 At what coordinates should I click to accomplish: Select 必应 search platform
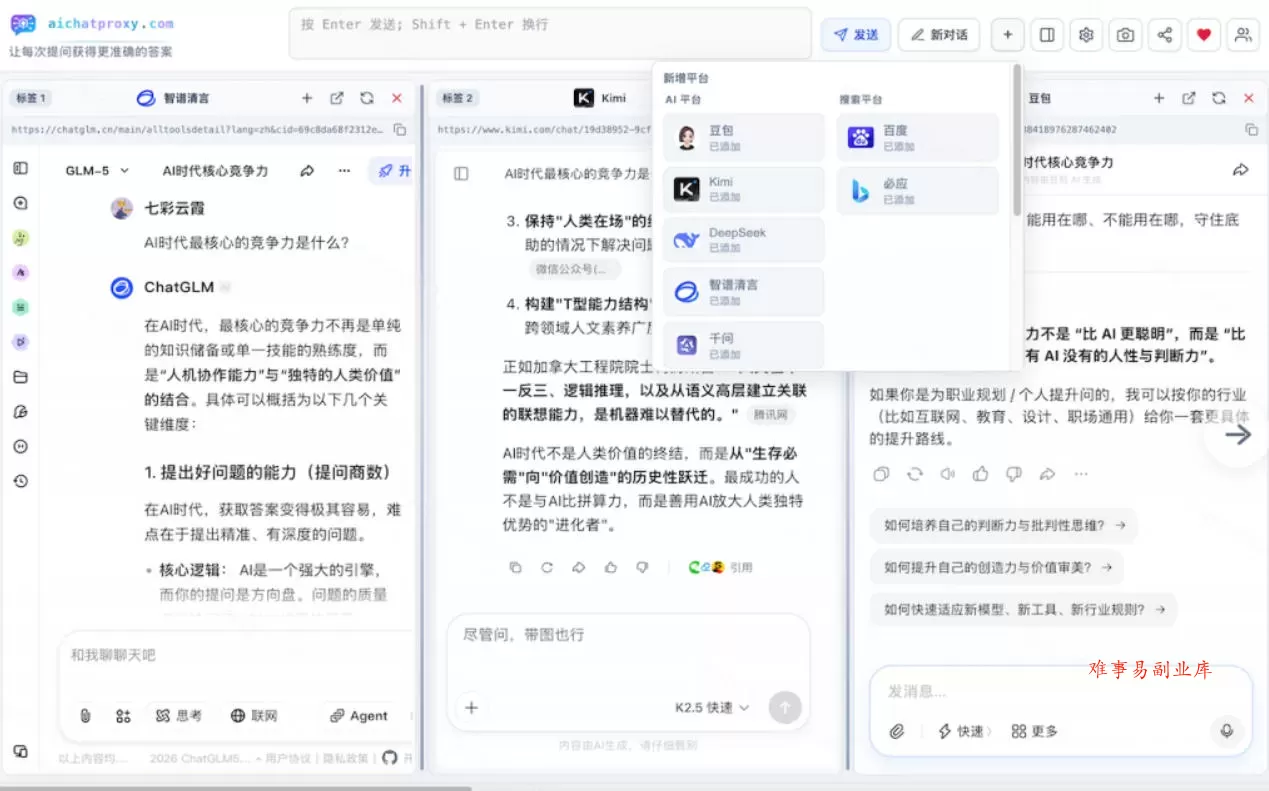tap(918, 191)
